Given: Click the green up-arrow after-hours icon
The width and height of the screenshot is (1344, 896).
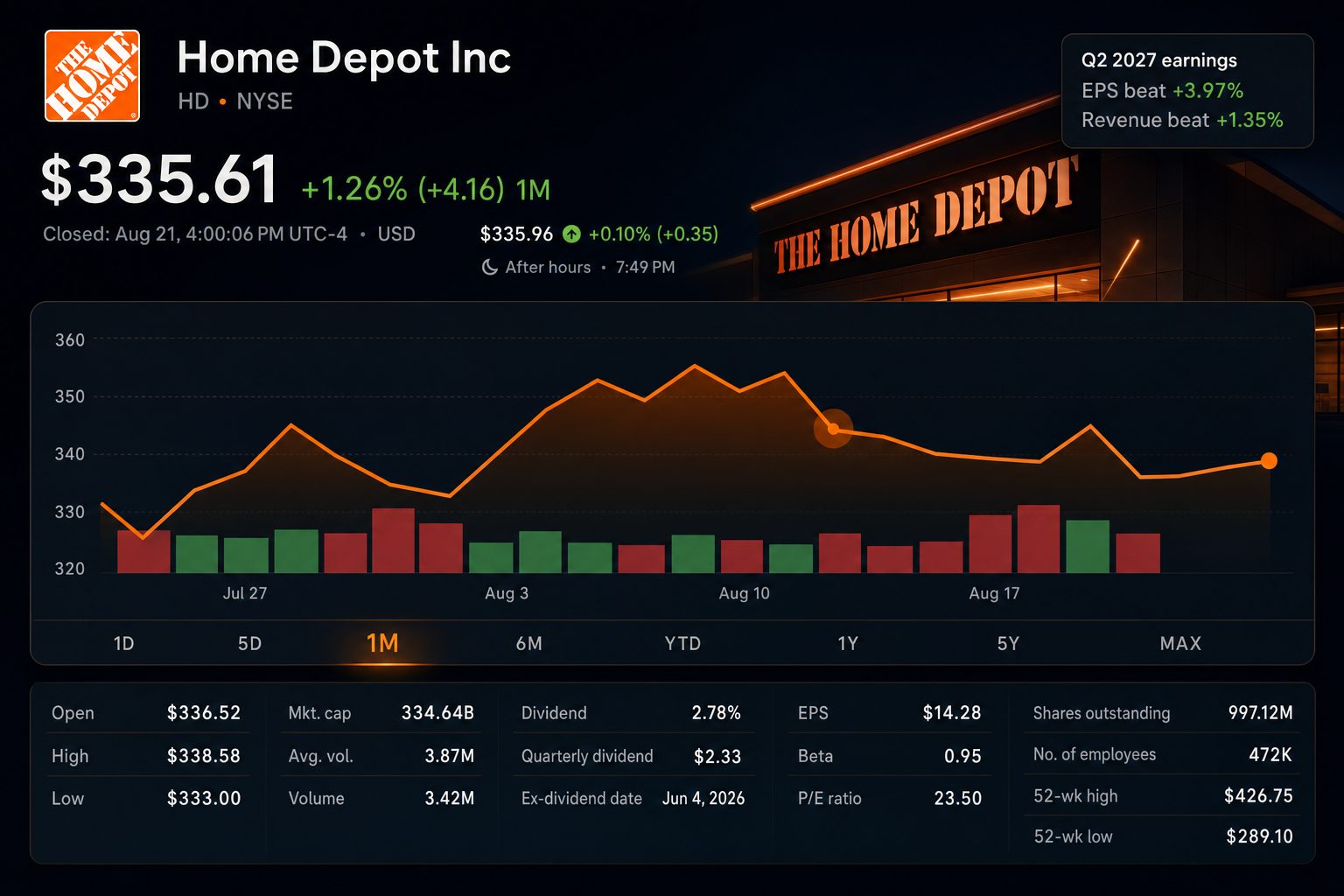Looking at the screenshot, I should tap(571, 234).
